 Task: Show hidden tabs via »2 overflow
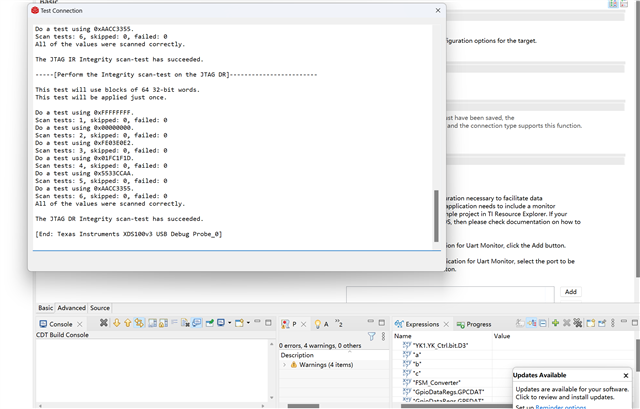point(339,323)
